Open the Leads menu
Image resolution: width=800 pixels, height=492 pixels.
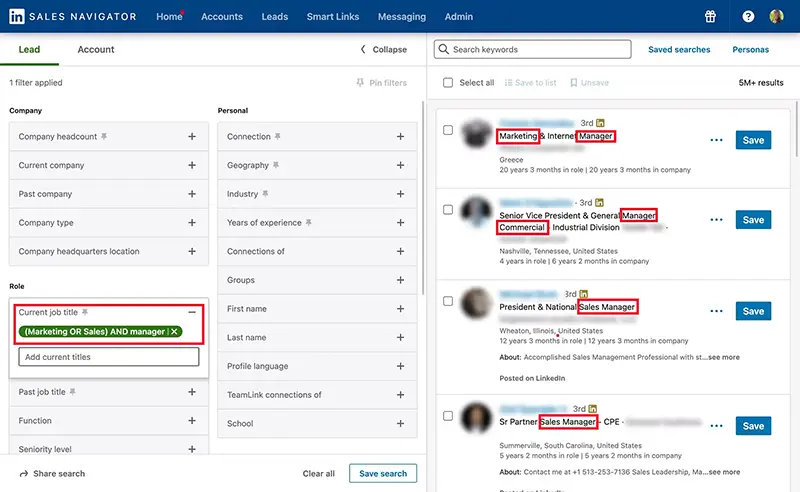coord(274,16)
